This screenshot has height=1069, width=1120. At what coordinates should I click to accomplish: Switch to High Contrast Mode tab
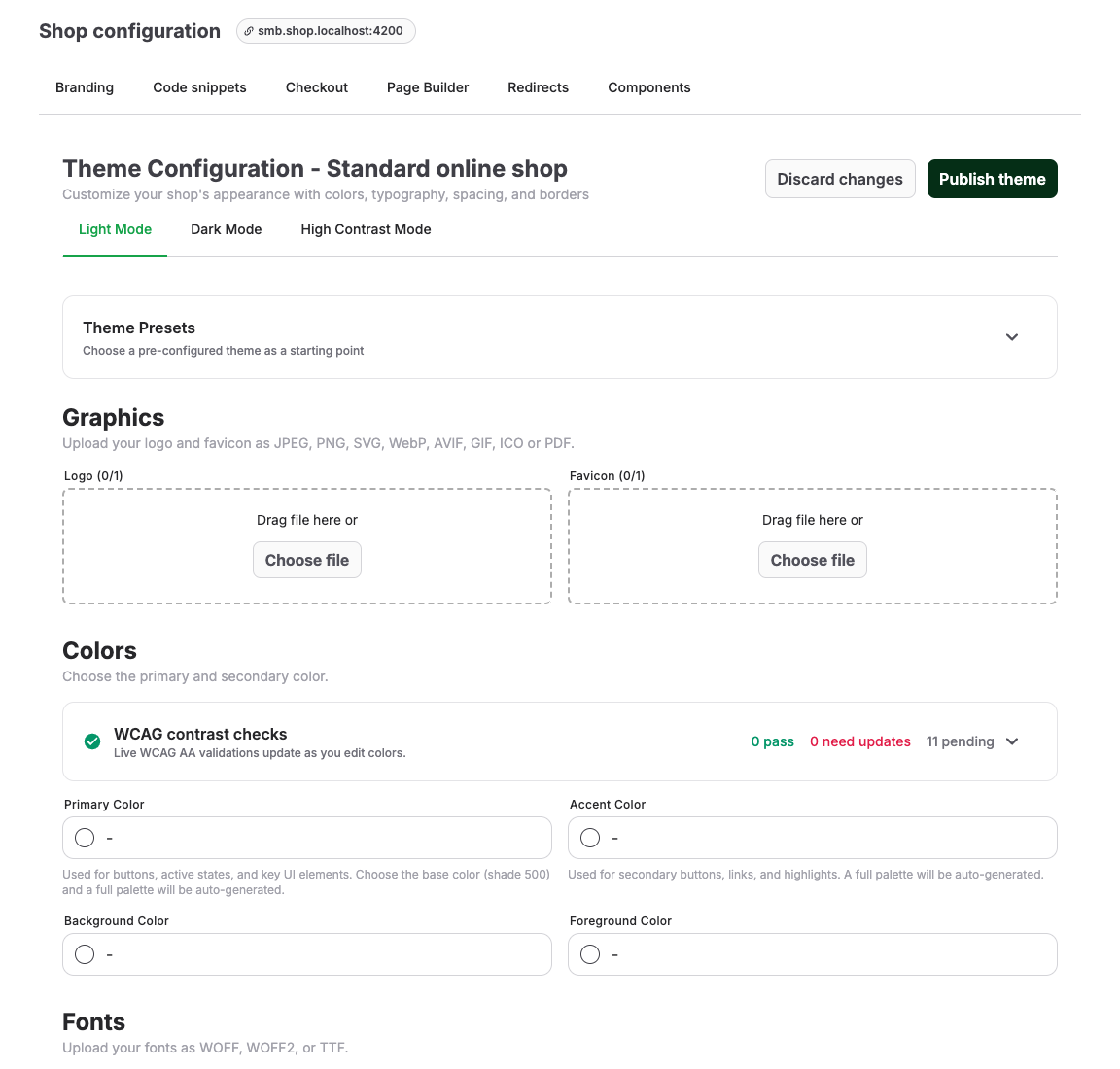click(x=366, y=230)
